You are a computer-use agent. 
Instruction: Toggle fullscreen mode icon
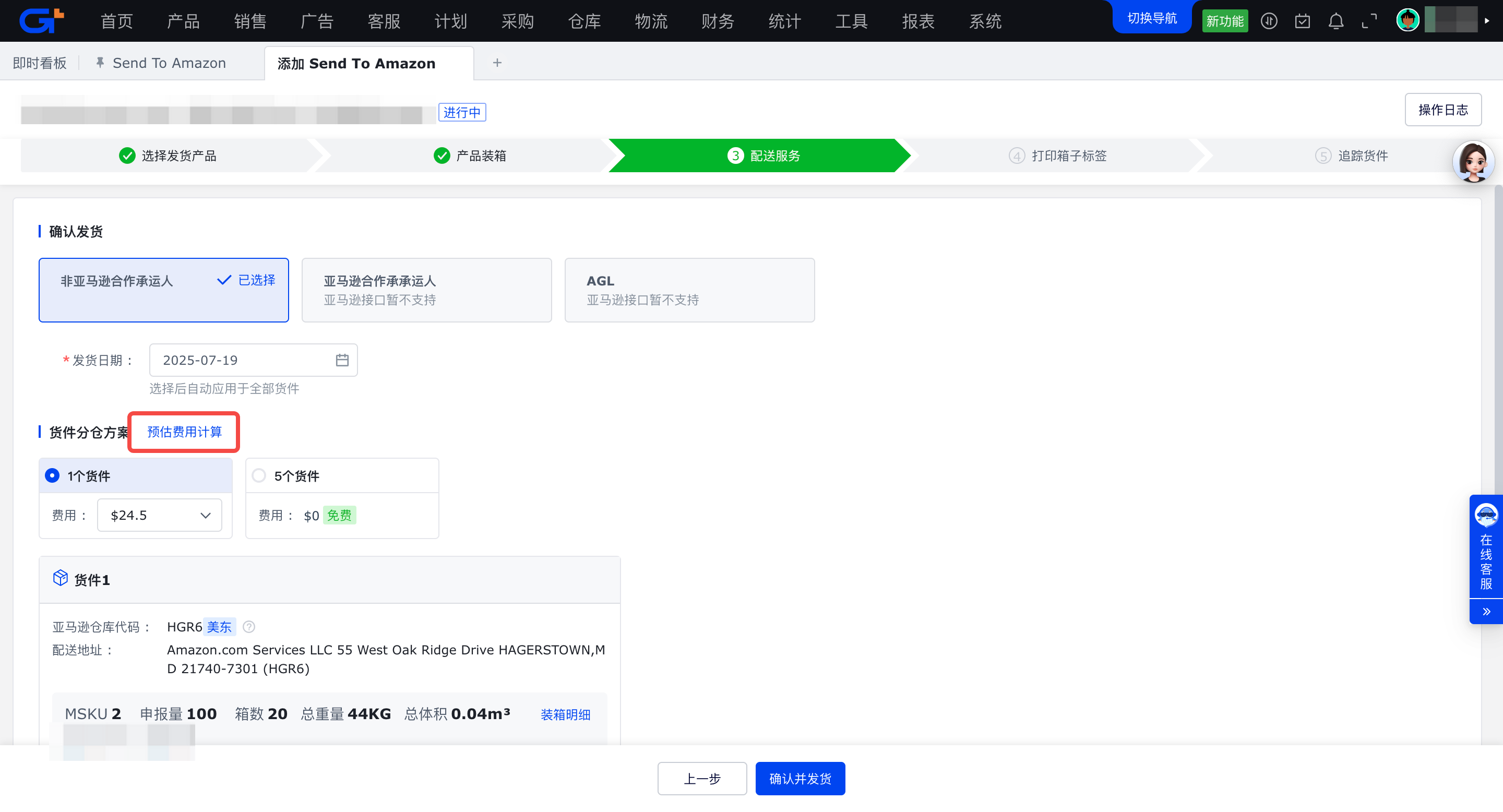[x=1369, y=21]
